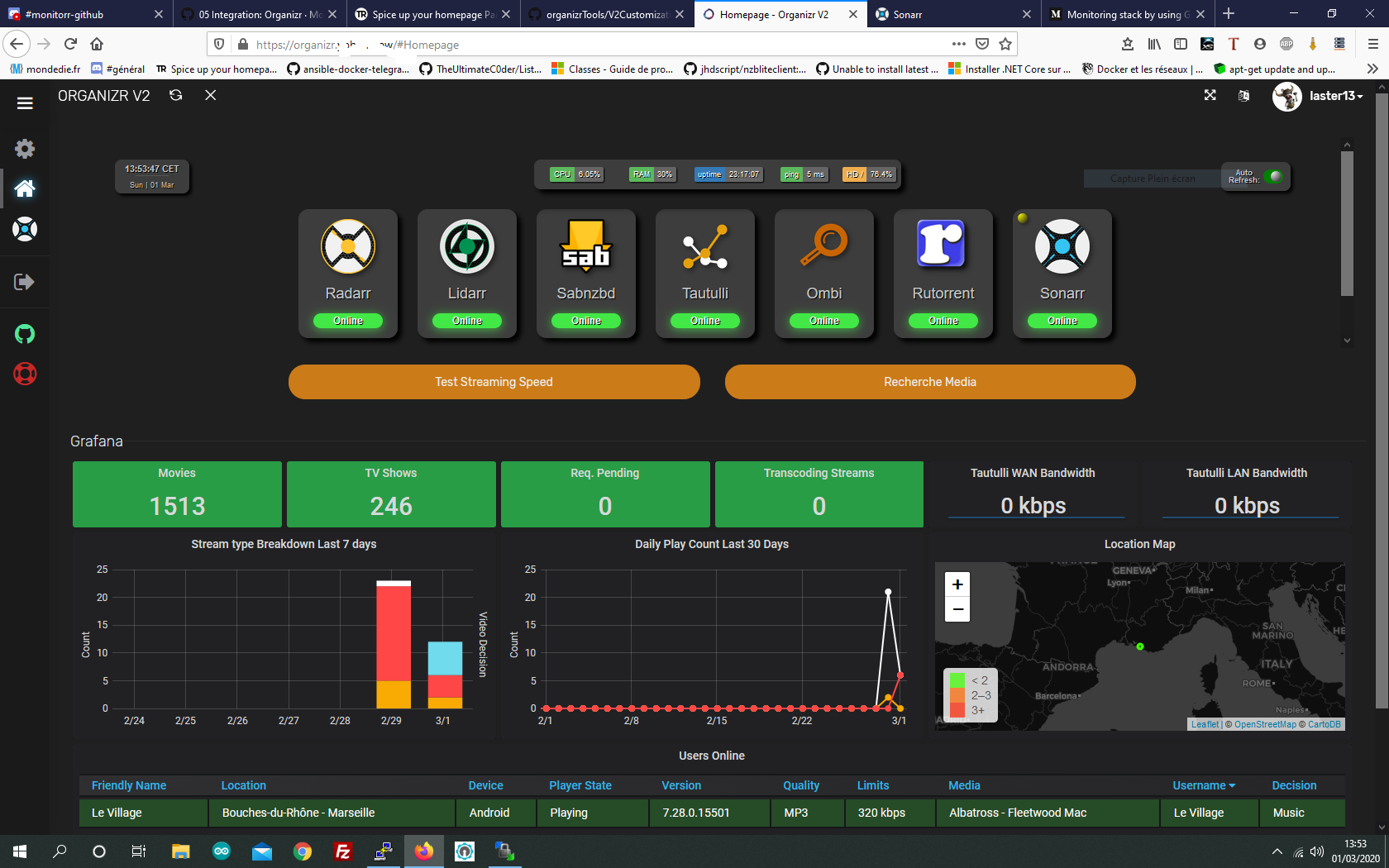Click the Test Streaming Speed button
The width and height of the screenshot is (1389, 868).
(494, 382)
